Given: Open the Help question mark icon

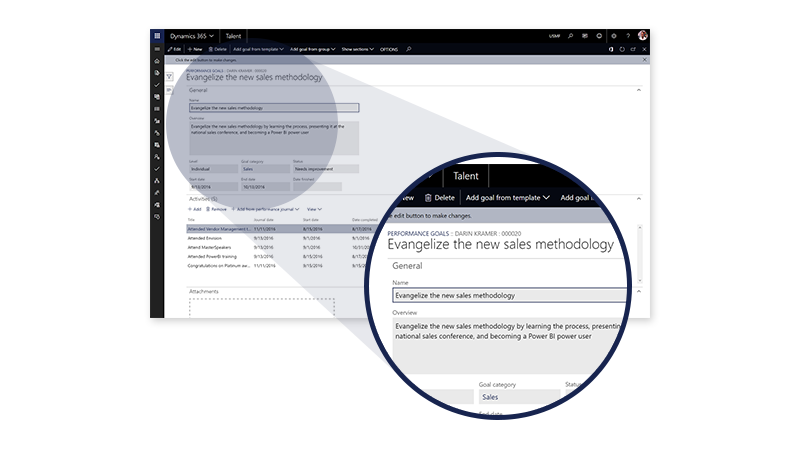Looking at the screenshot, I should 628,36.
